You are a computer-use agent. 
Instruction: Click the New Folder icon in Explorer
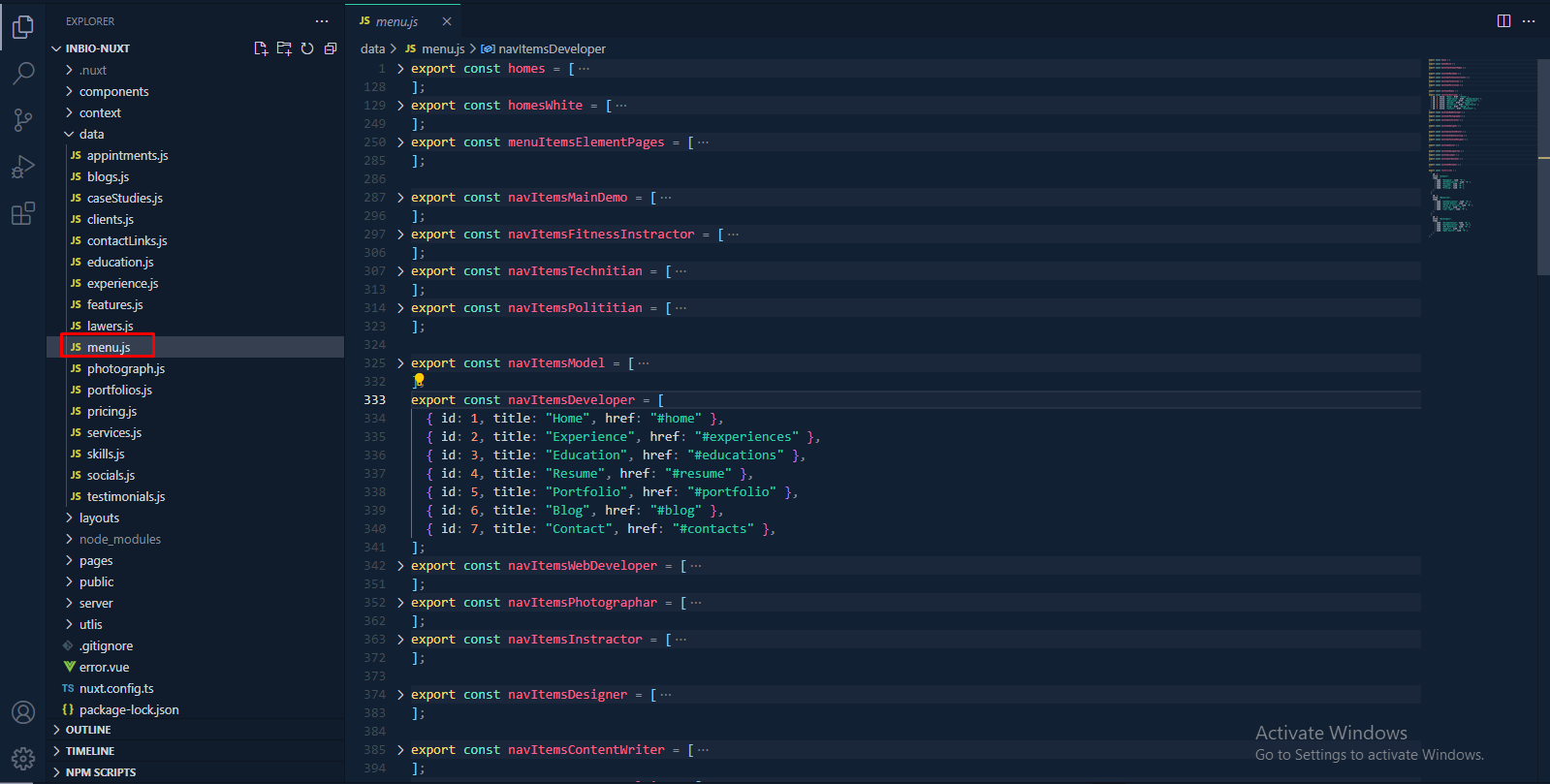click(284, 48)
